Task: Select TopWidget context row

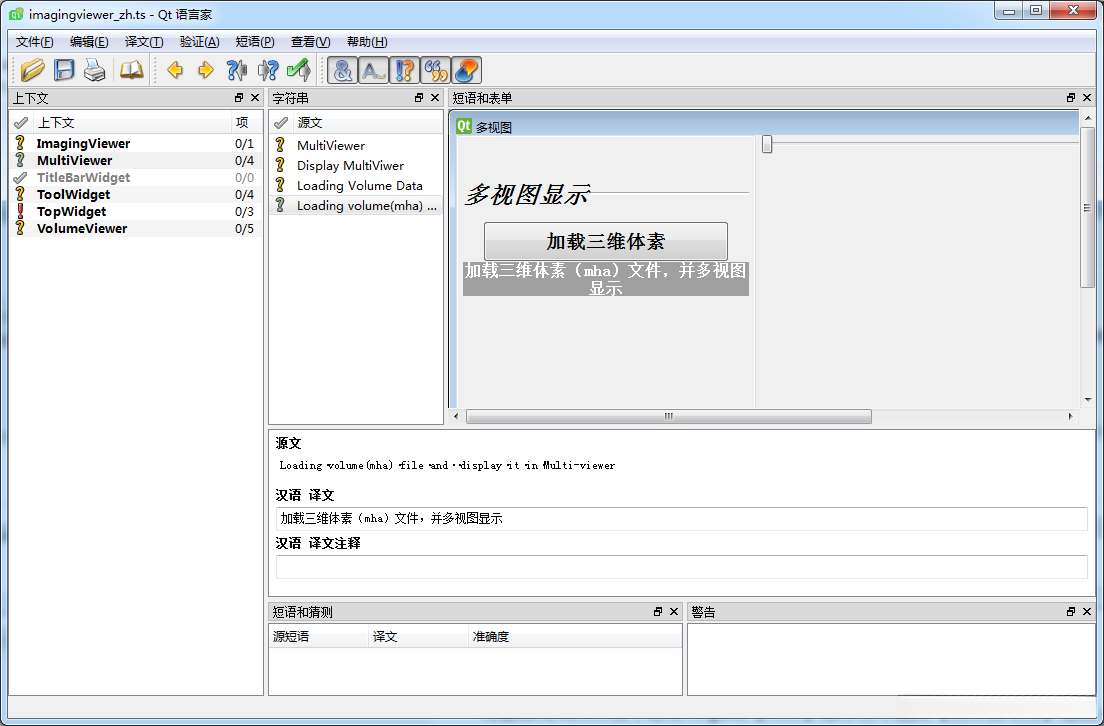Action: (136, 211)
